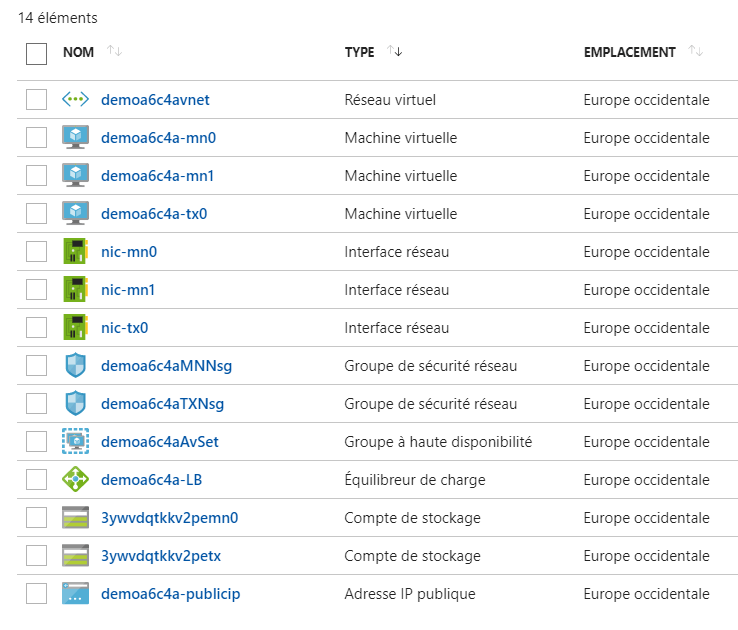Open the demoa6c4a-mn1 virtual machine link
Viewport: 738px width, 630px height.
pos(158,176)
